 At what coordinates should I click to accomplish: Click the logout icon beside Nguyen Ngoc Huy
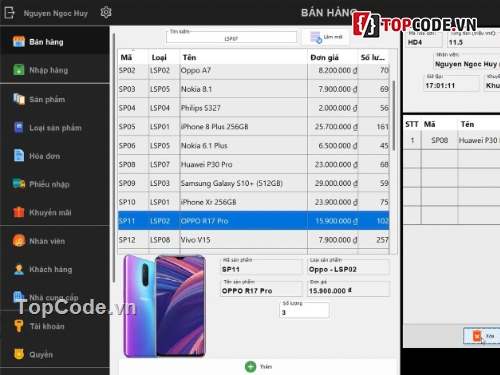tap(9, 13)
